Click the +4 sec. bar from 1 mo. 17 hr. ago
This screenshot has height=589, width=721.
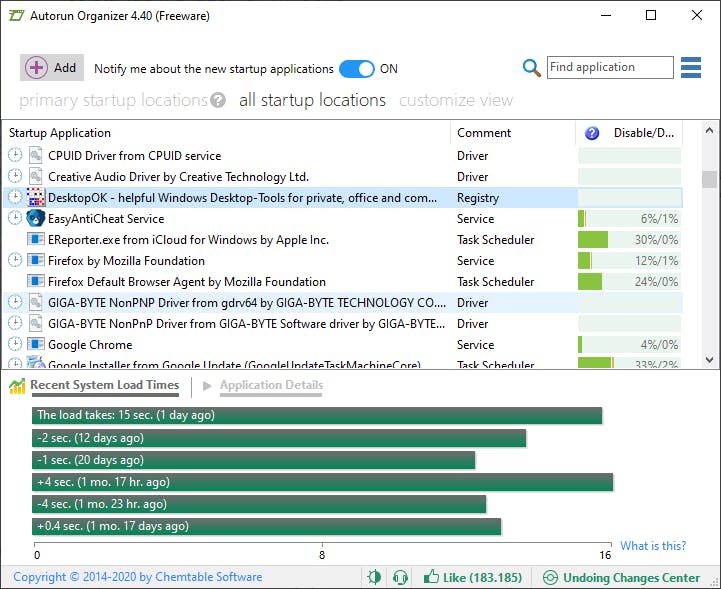click(322, 482)
